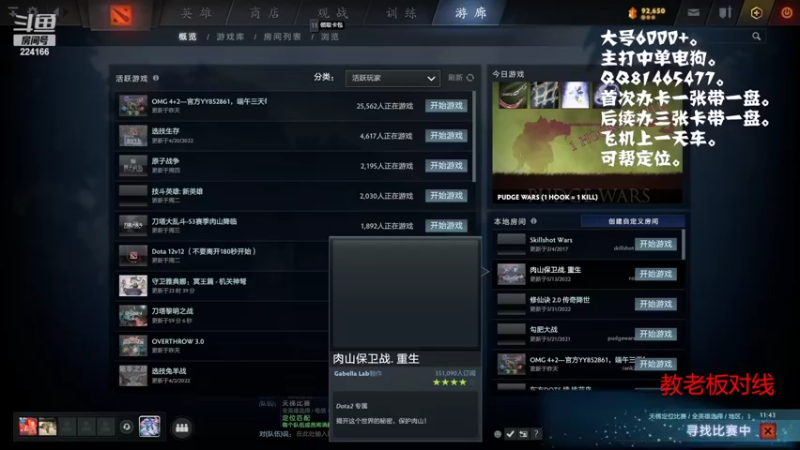Start game for 4,617 players row
Viewport: 800px width, 450px height.
446,136
